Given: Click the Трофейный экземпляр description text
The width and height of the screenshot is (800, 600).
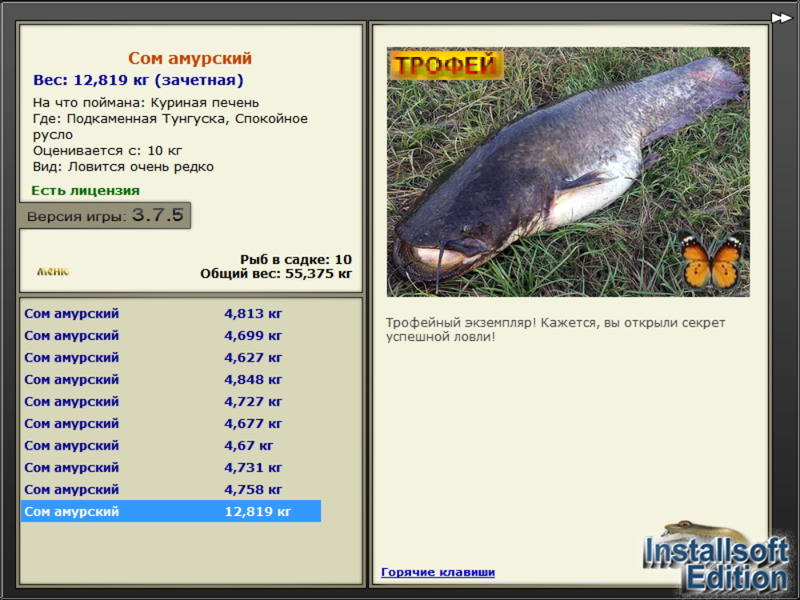Looking at the screenshot, I should click(555, 330).
